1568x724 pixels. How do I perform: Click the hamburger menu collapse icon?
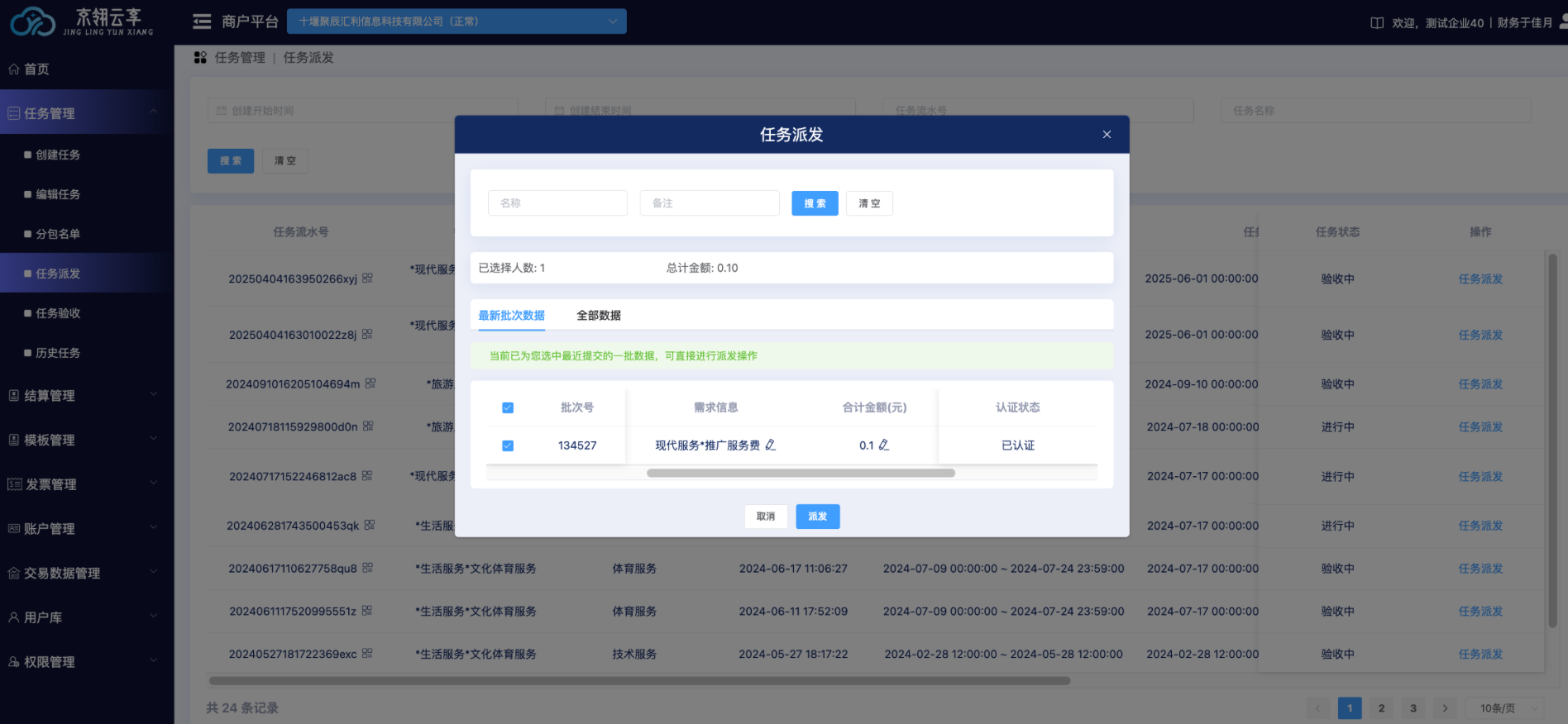point(202,21)
